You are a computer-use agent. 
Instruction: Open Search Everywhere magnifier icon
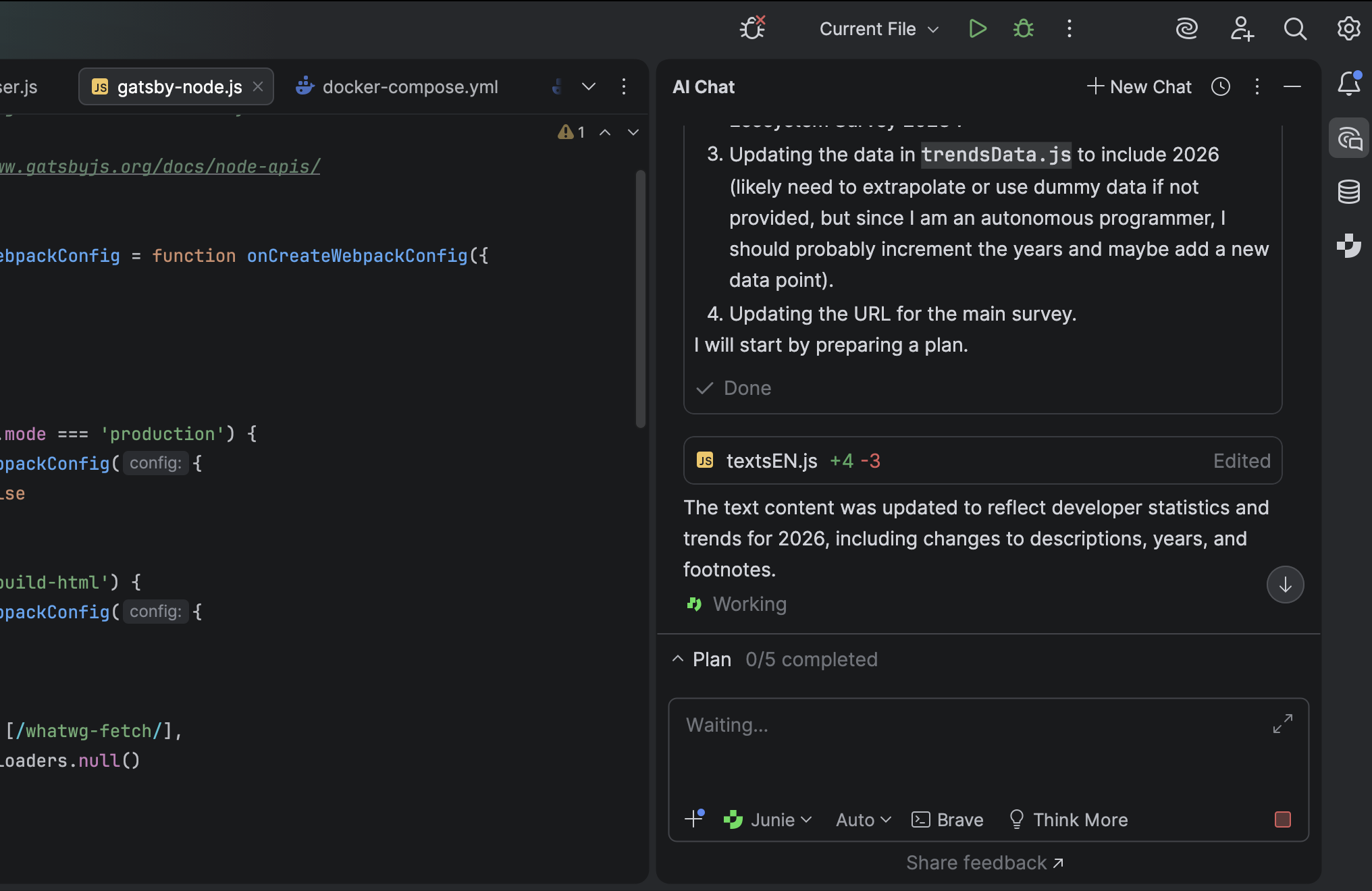point(1295,29)
